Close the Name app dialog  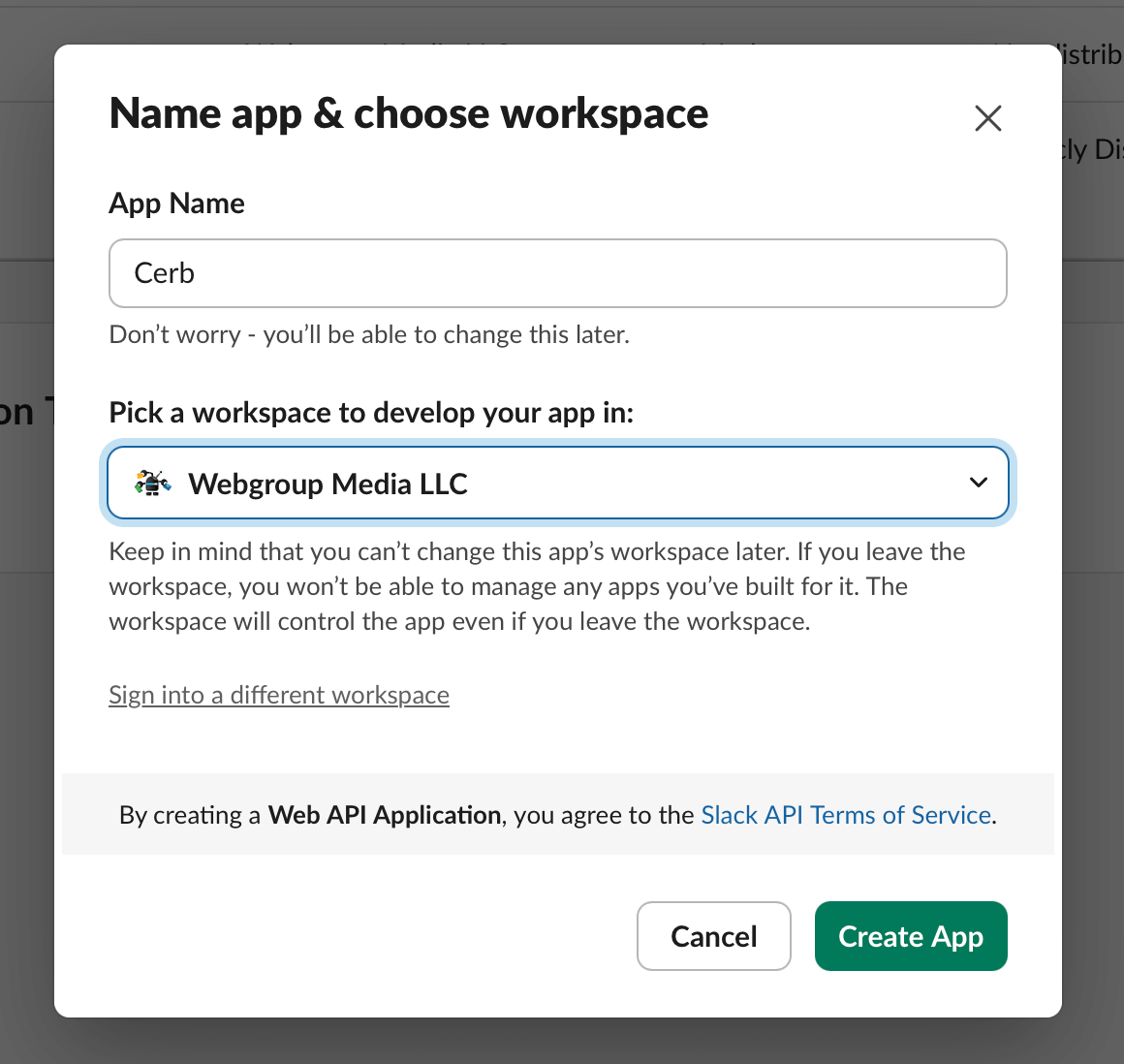(x=987, y=118)
